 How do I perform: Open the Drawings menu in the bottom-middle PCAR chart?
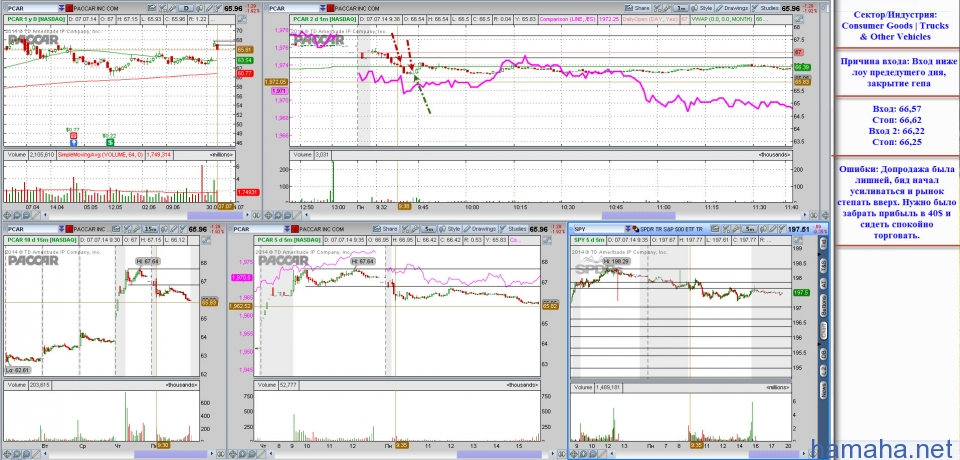pos(481,229)
